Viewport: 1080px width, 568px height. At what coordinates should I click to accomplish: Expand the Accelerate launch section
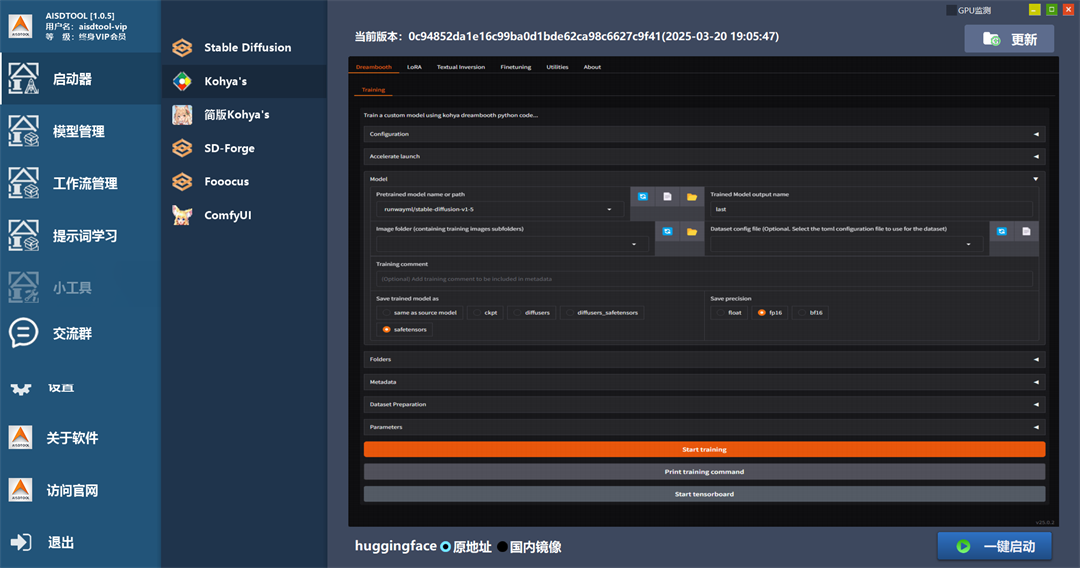pyautogui.click(x=704, y=156)
